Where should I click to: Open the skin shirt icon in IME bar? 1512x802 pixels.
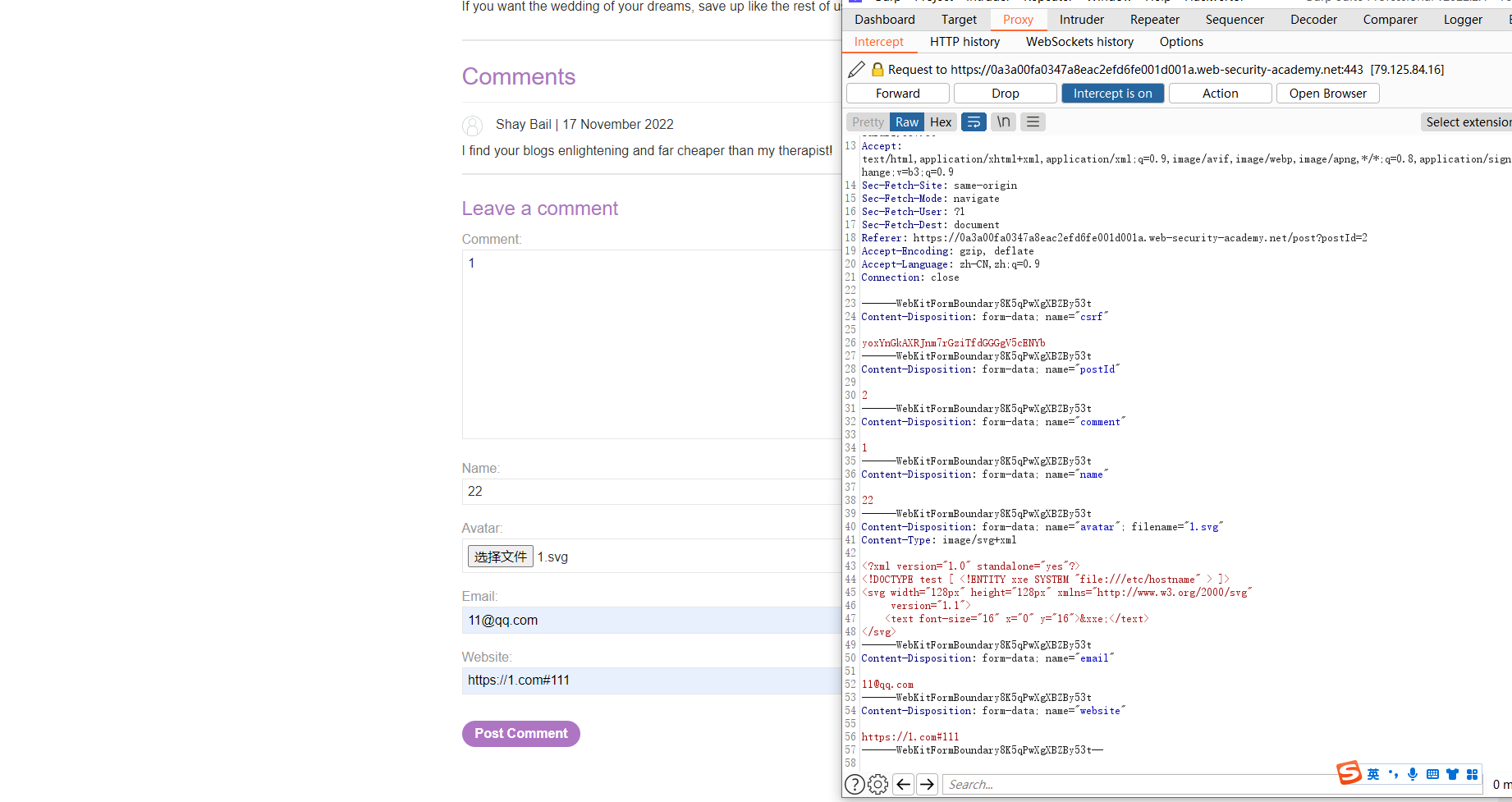pyautogui.click(x=1452, y=774)
